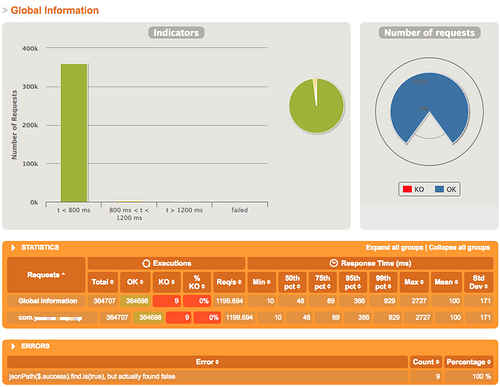Sort by 95th pct column

point(353,282)
